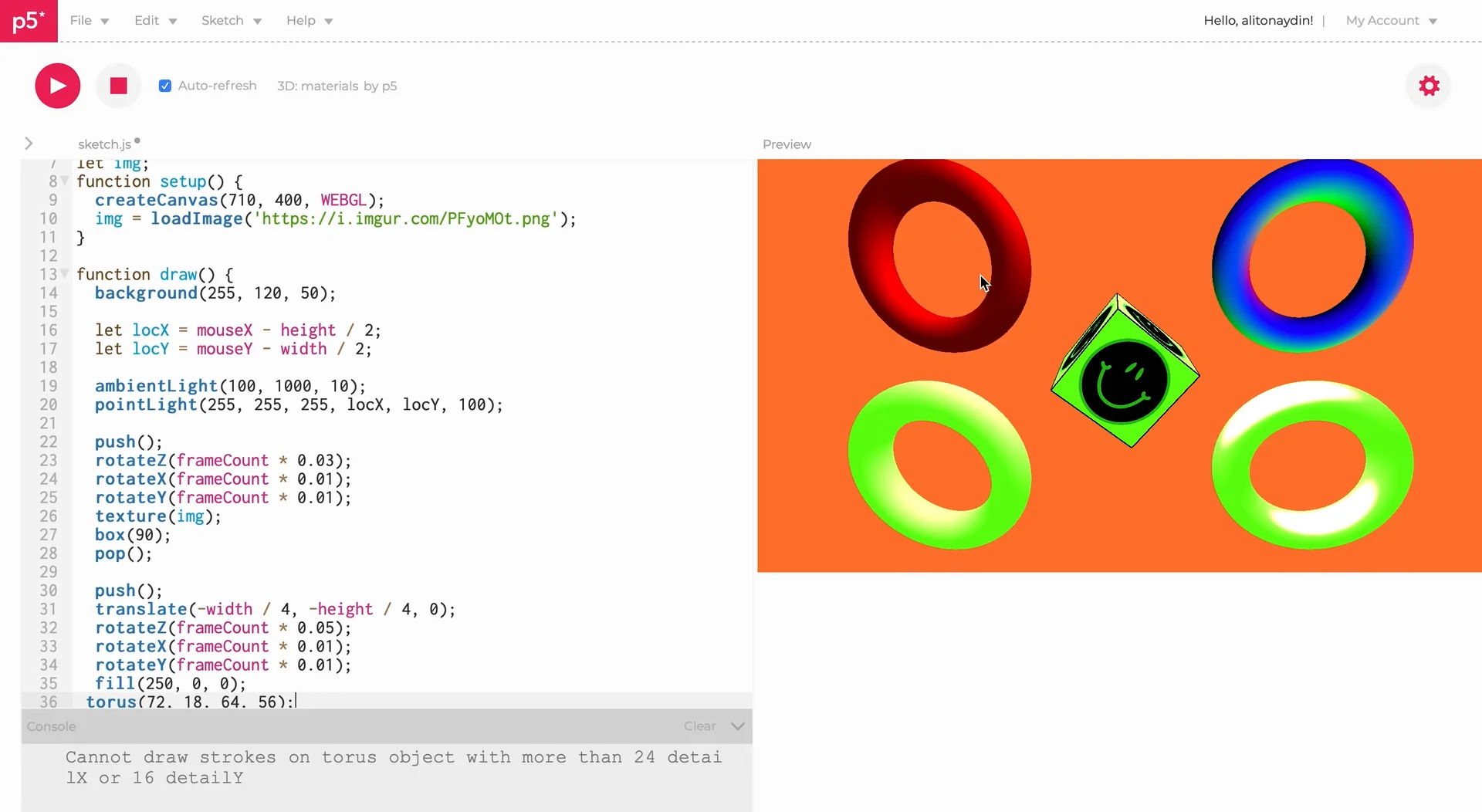The image size is (1482, 812).
Task: Fold the draw function at line 13
Action: click(x=65, y=273)
